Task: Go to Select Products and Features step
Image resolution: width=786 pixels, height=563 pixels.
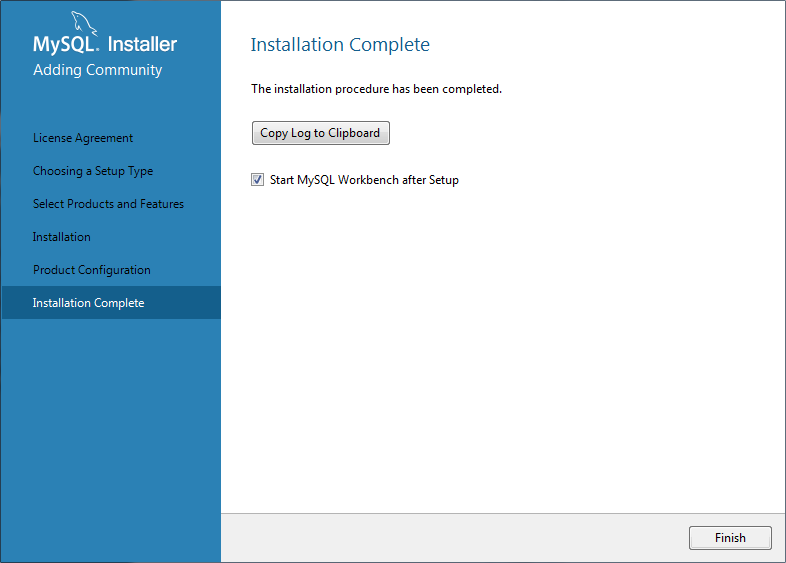Action: click(x=108, y=204)
